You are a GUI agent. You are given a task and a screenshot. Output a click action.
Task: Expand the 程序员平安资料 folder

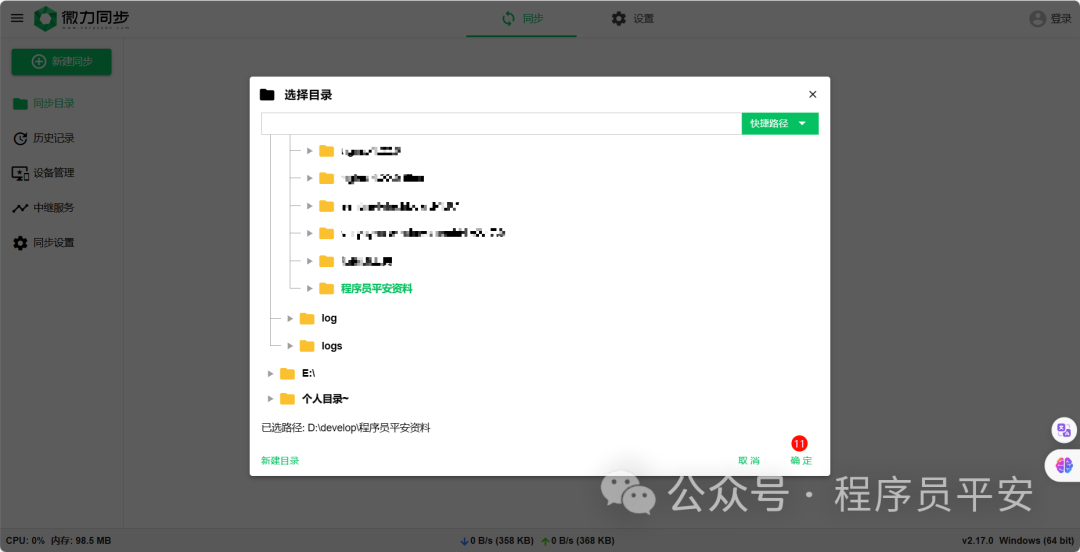pyautogui.click(x=310, y=288)
